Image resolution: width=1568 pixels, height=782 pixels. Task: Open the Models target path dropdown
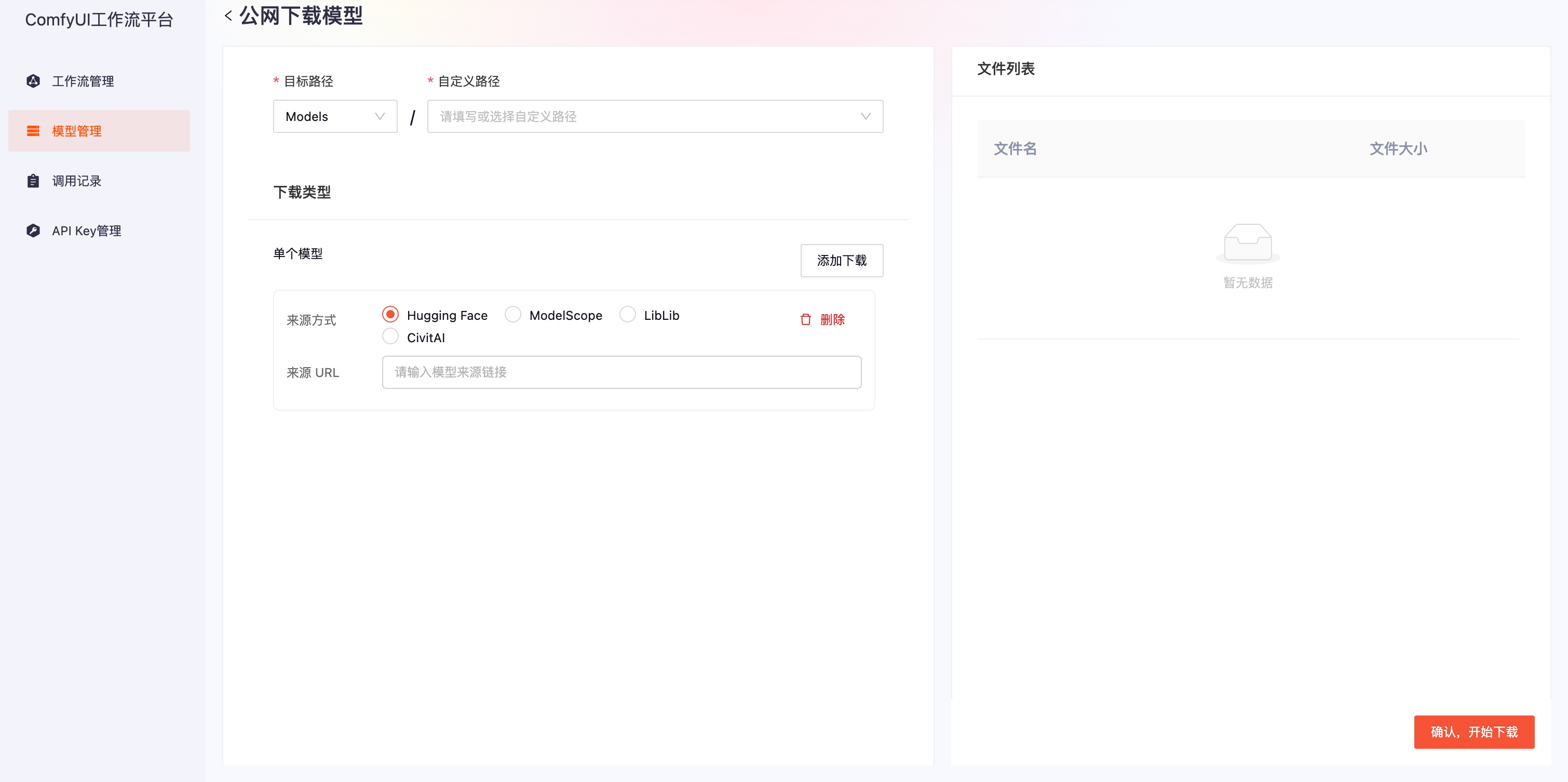click(x=335, y=116)
